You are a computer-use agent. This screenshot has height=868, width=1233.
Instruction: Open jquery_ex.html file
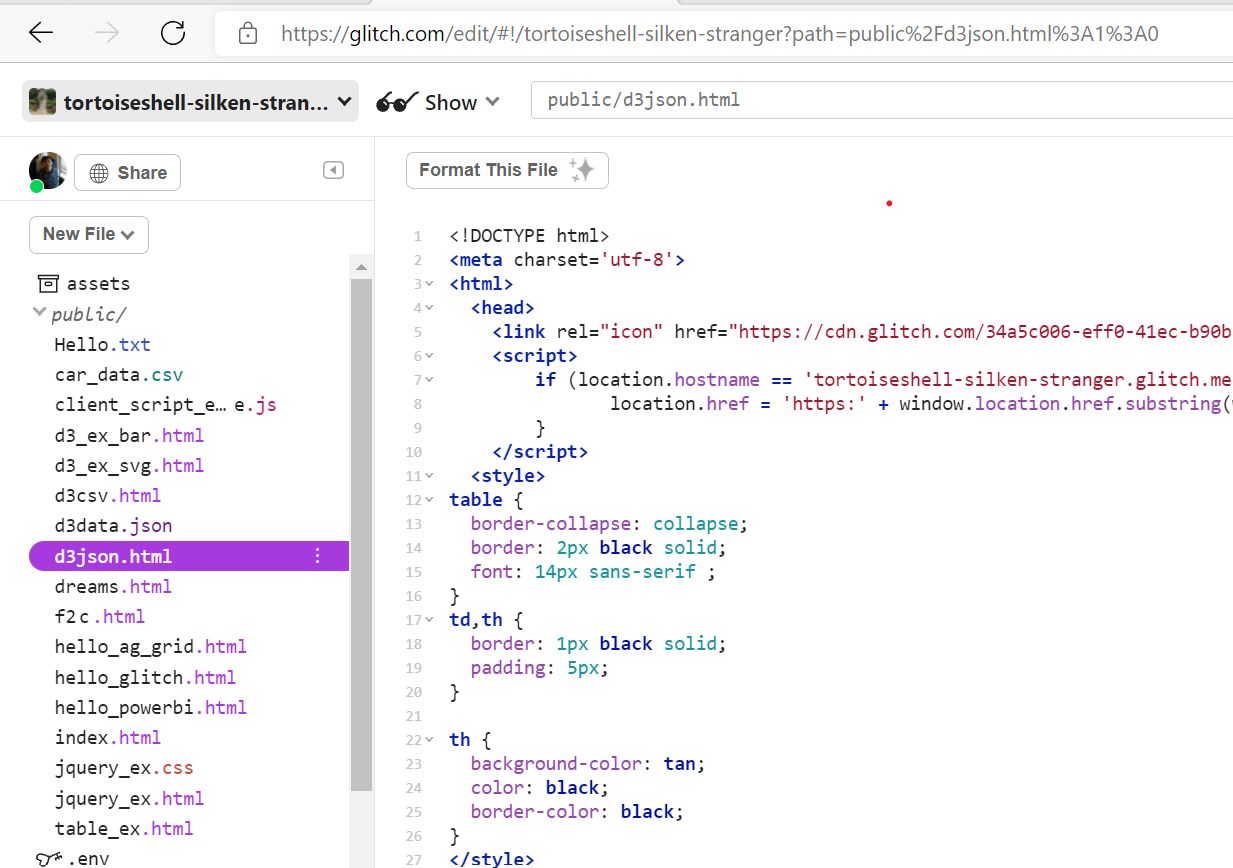129,798
